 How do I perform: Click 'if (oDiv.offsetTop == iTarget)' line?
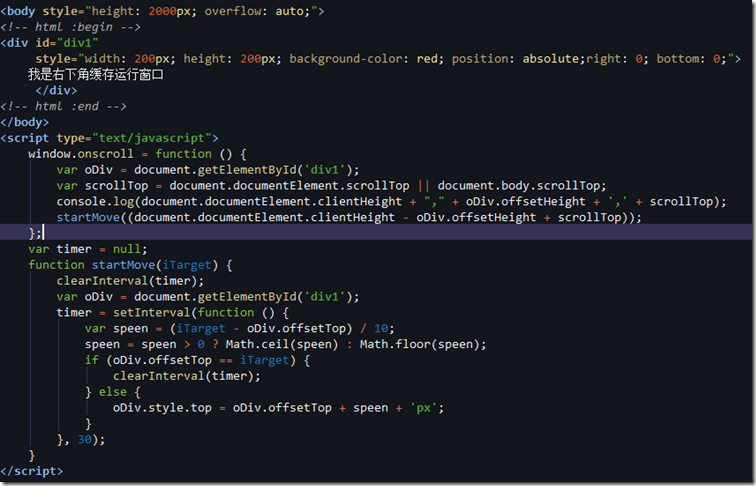pos(197,360)
